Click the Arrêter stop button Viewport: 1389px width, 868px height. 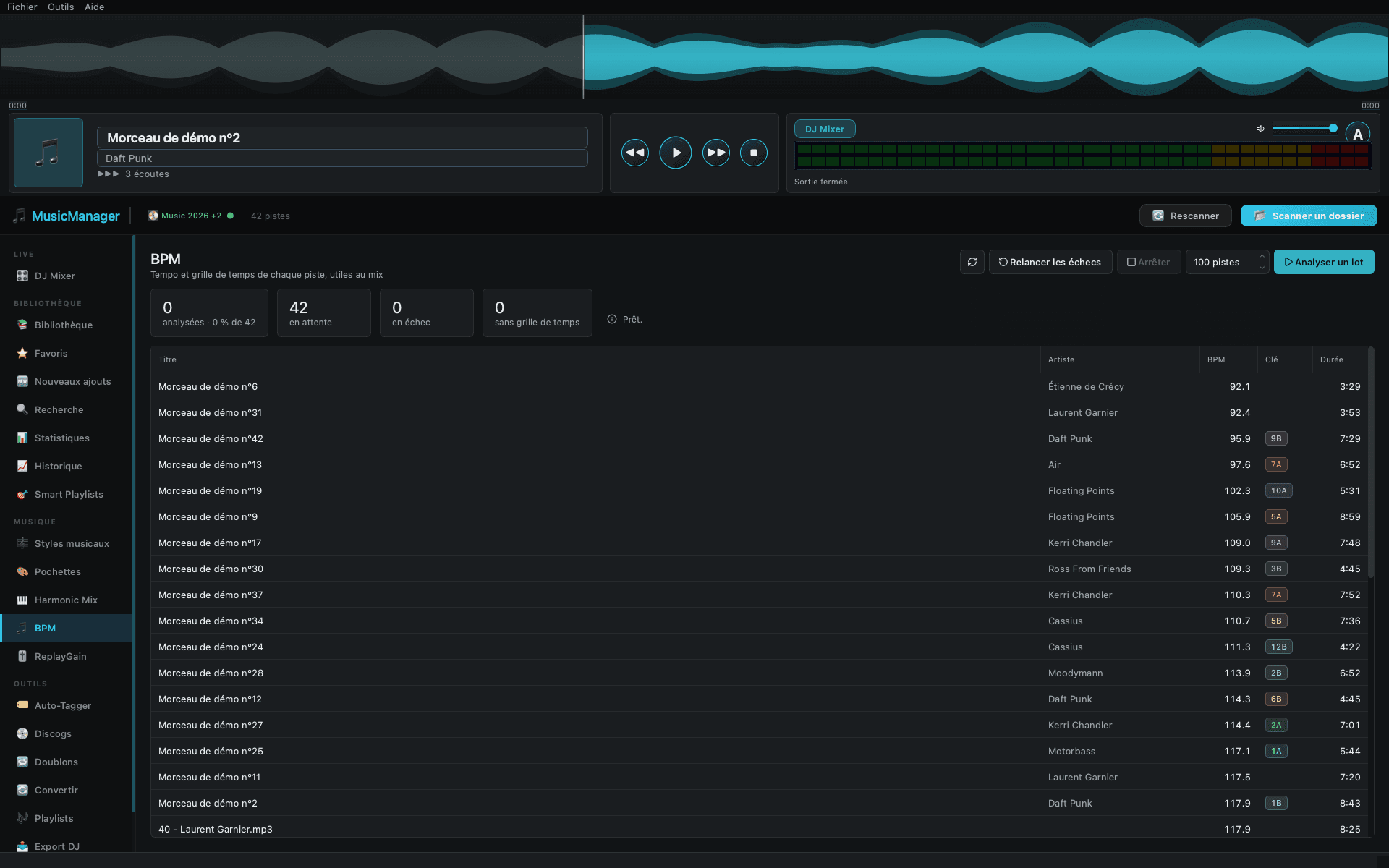tap(1149, 262)
